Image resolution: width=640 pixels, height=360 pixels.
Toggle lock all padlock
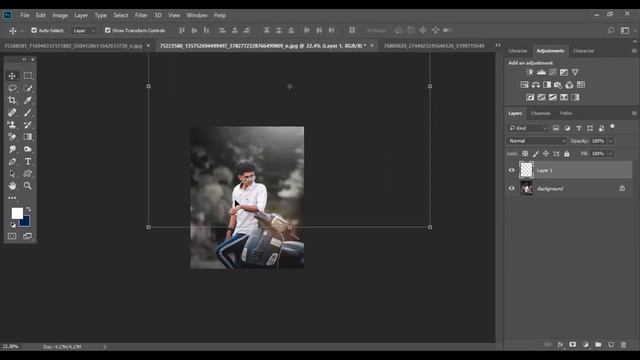pyautogui.click(x=567, y=154)
